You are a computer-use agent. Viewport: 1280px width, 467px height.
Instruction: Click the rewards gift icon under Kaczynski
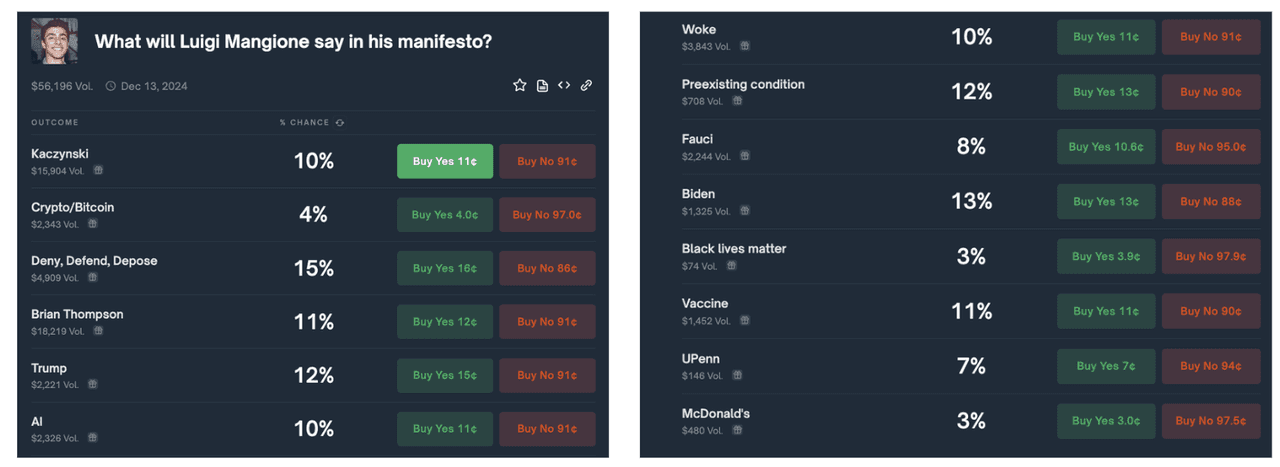coord(98,171)
